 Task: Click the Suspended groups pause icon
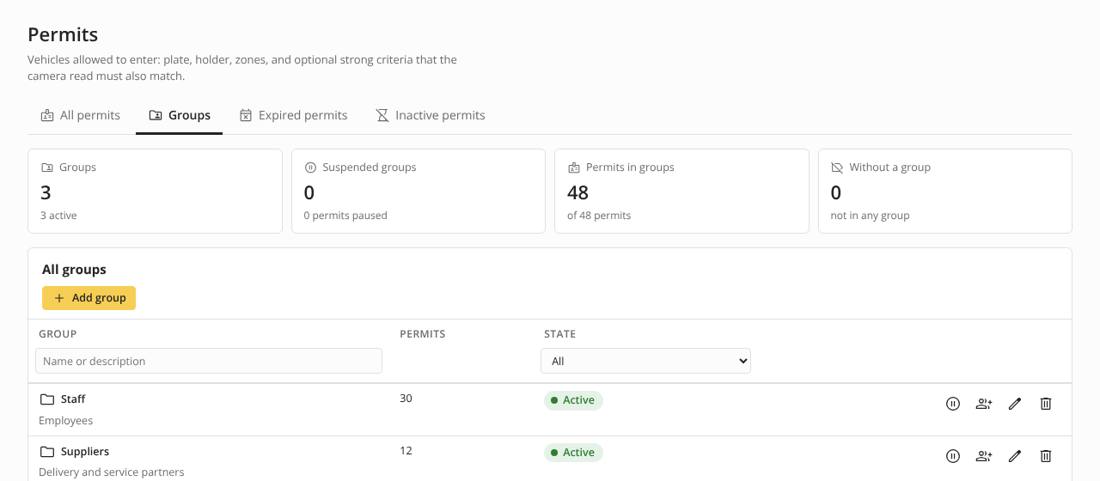click(x=310, y=168)
